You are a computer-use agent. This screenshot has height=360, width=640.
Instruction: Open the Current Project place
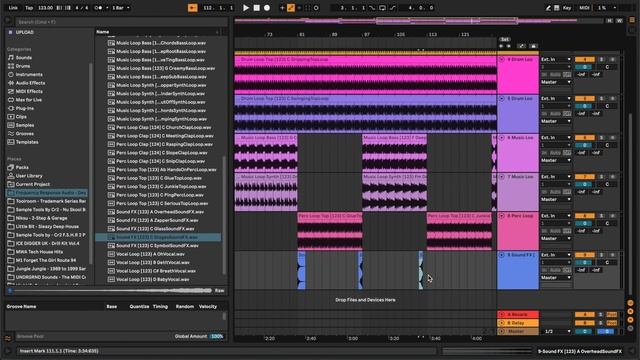tap(33, 184)
